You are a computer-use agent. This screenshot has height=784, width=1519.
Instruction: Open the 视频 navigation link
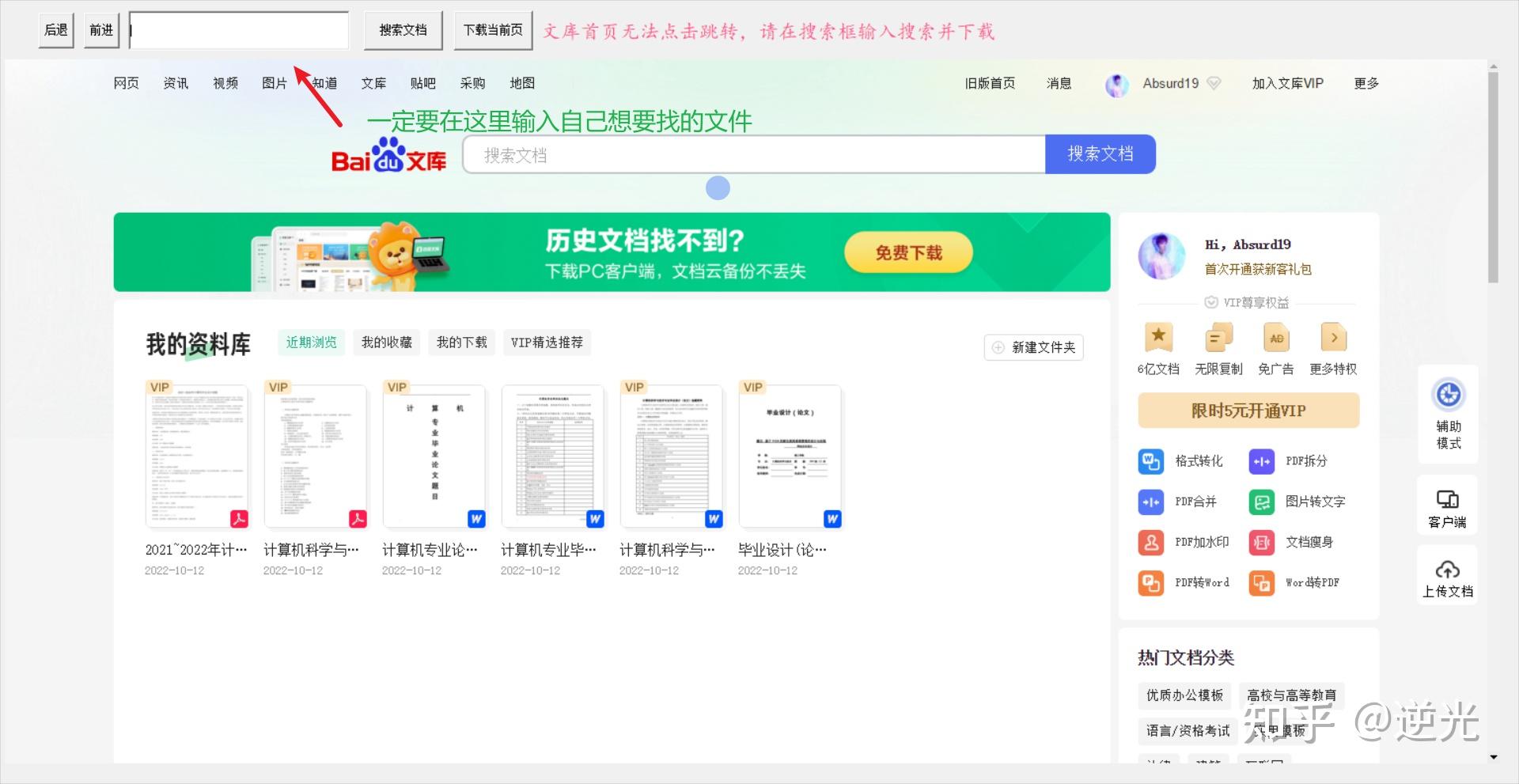225,83
